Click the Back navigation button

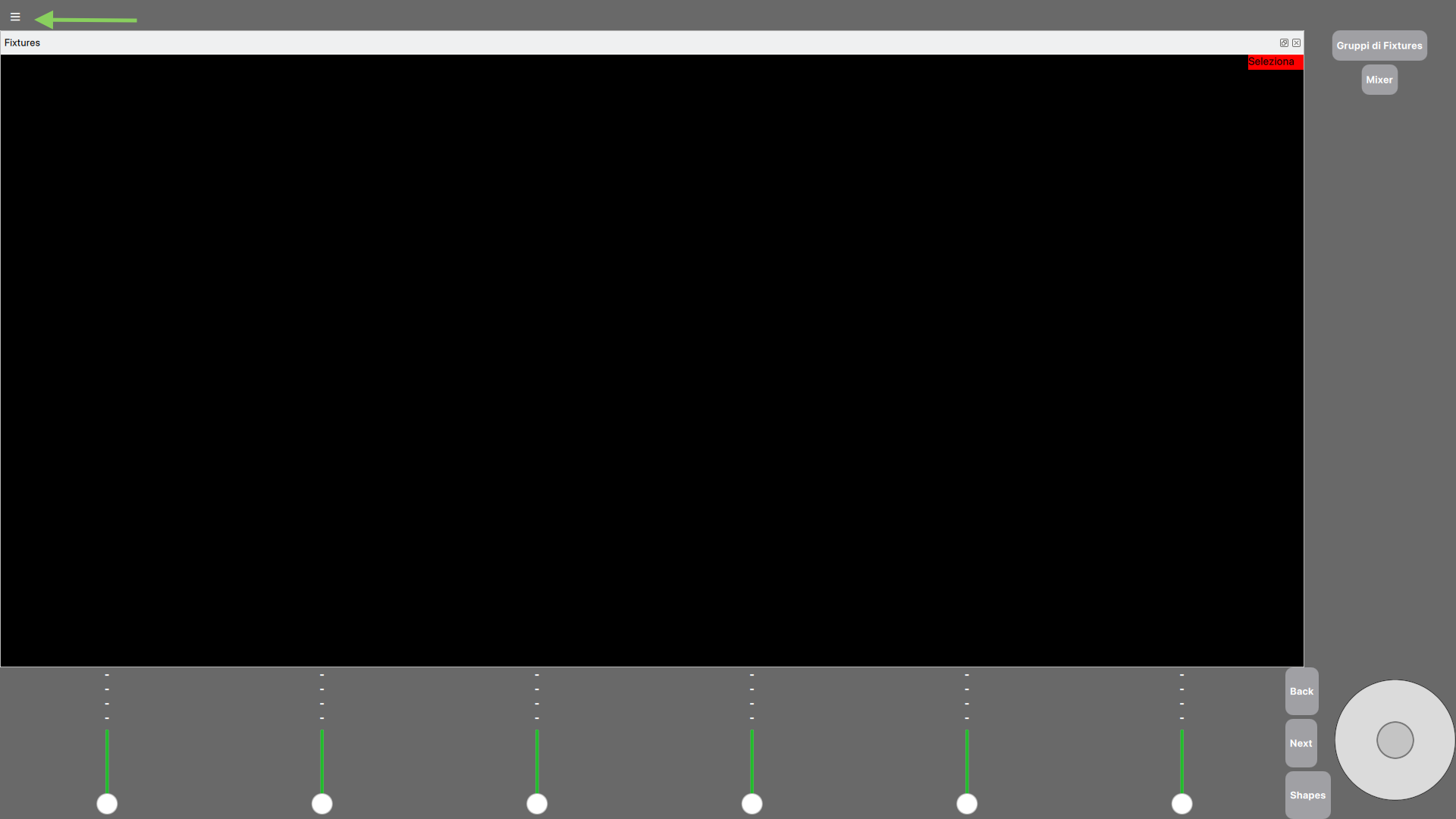[1302, 691]
